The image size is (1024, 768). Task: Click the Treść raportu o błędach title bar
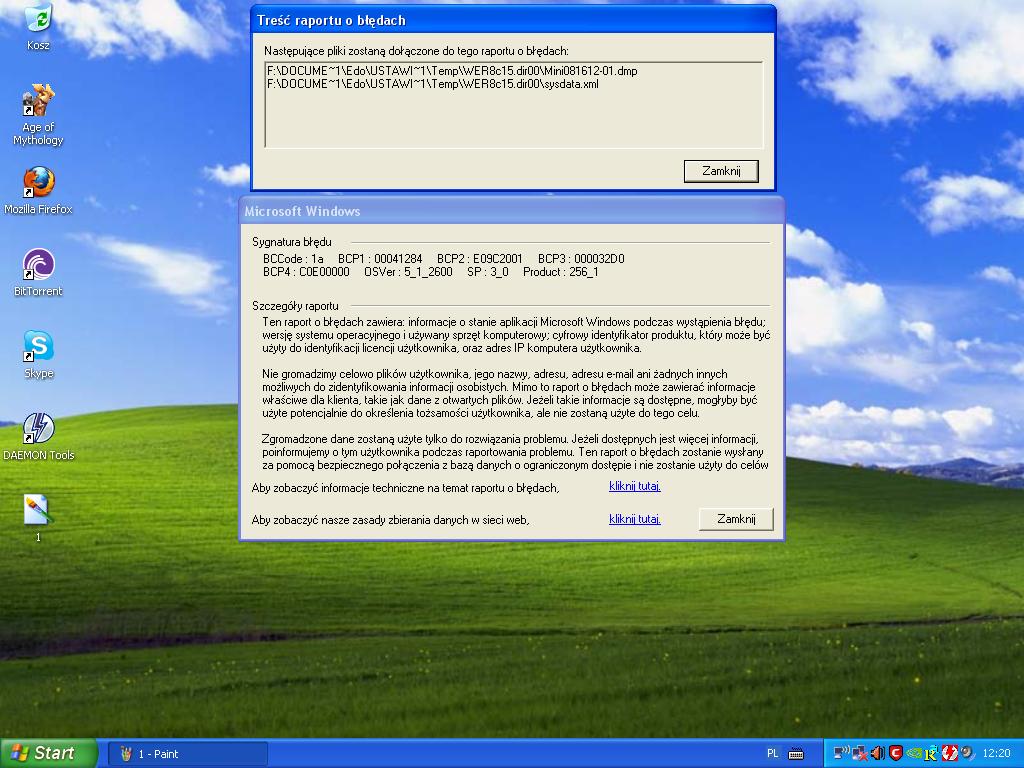[513, 20]
